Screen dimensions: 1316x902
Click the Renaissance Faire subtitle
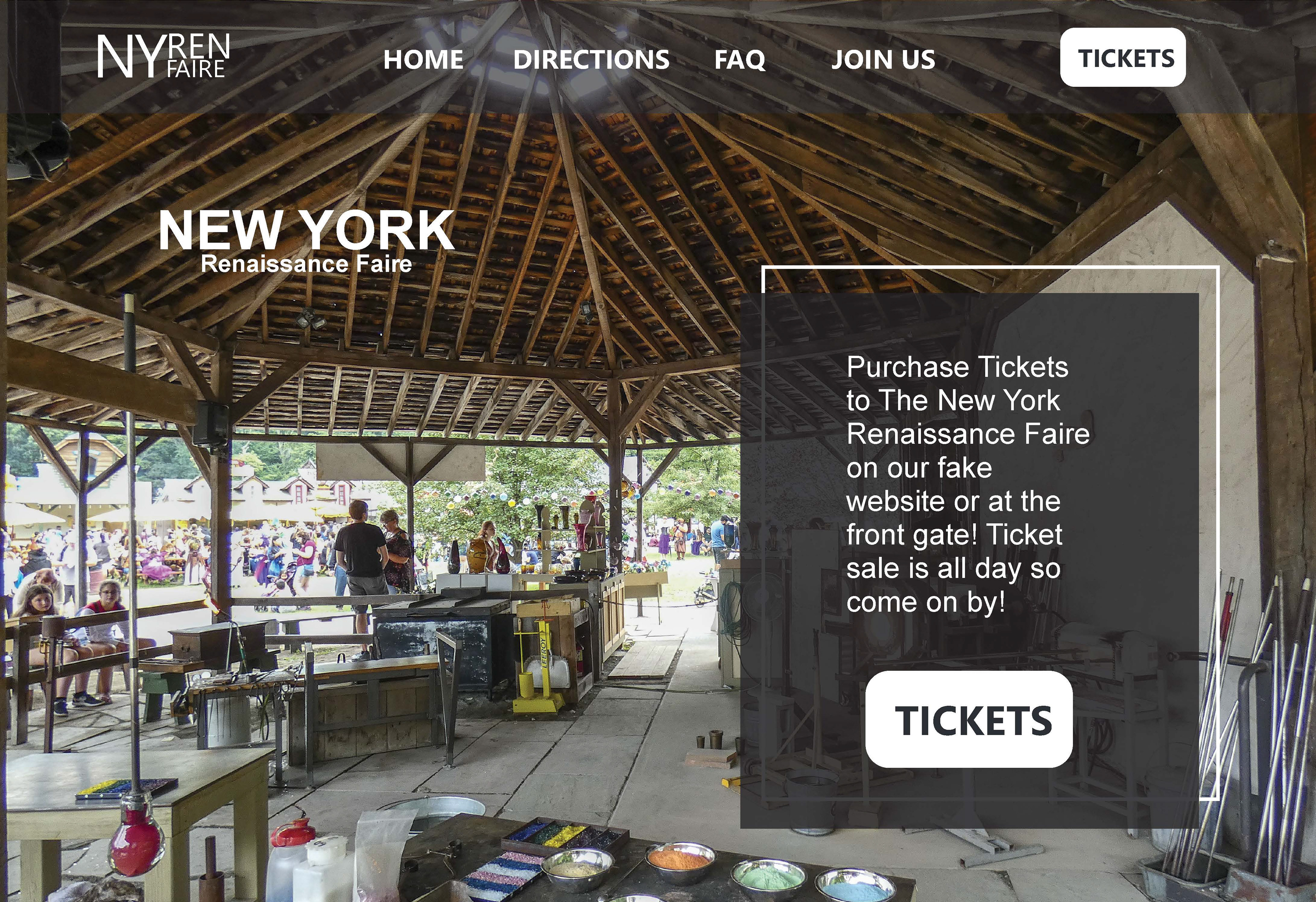pyautogui.click(x=306, y=264)
